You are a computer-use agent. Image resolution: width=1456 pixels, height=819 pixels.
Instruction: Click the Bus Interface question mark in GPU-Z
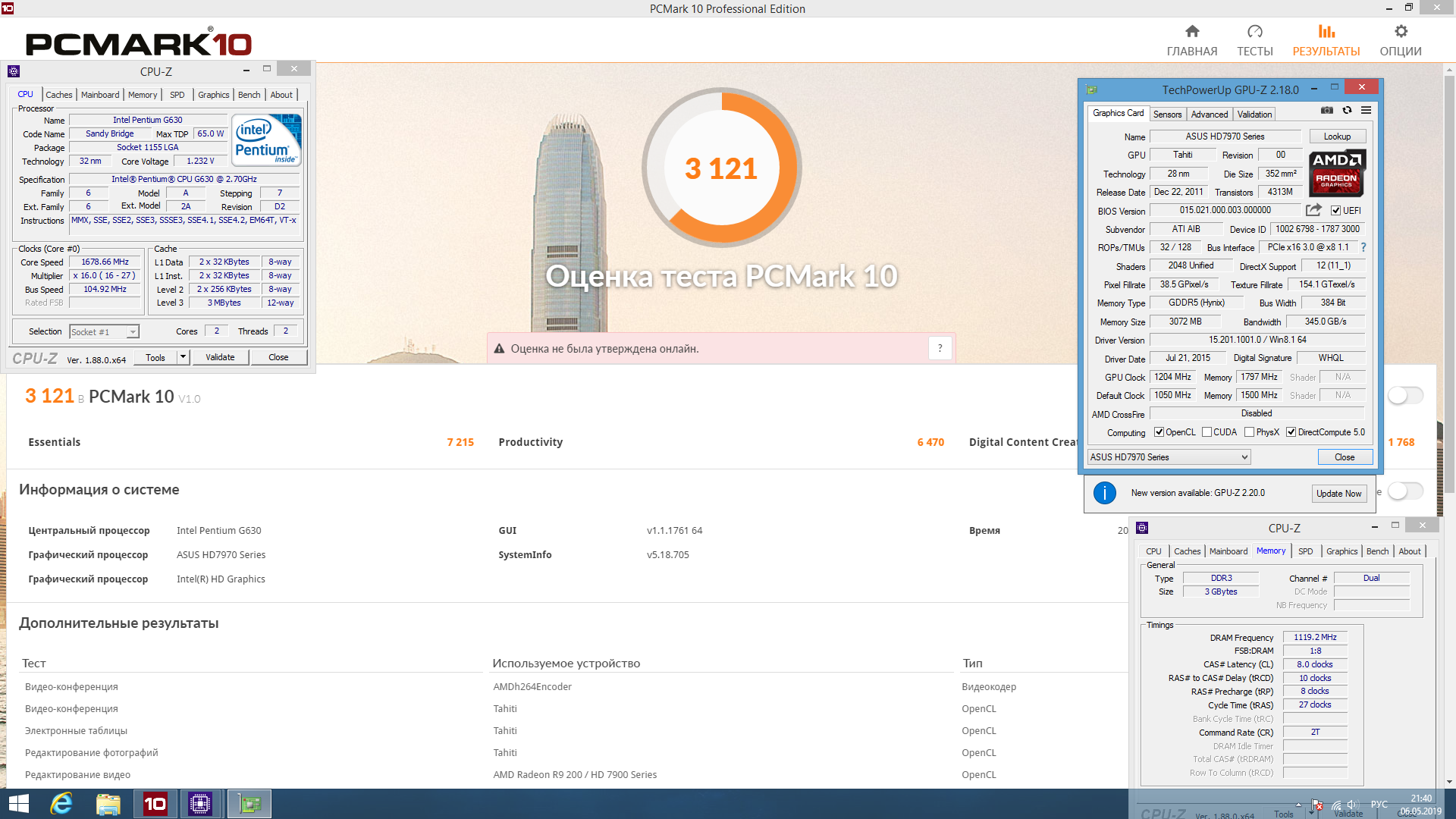(1363, 247)
